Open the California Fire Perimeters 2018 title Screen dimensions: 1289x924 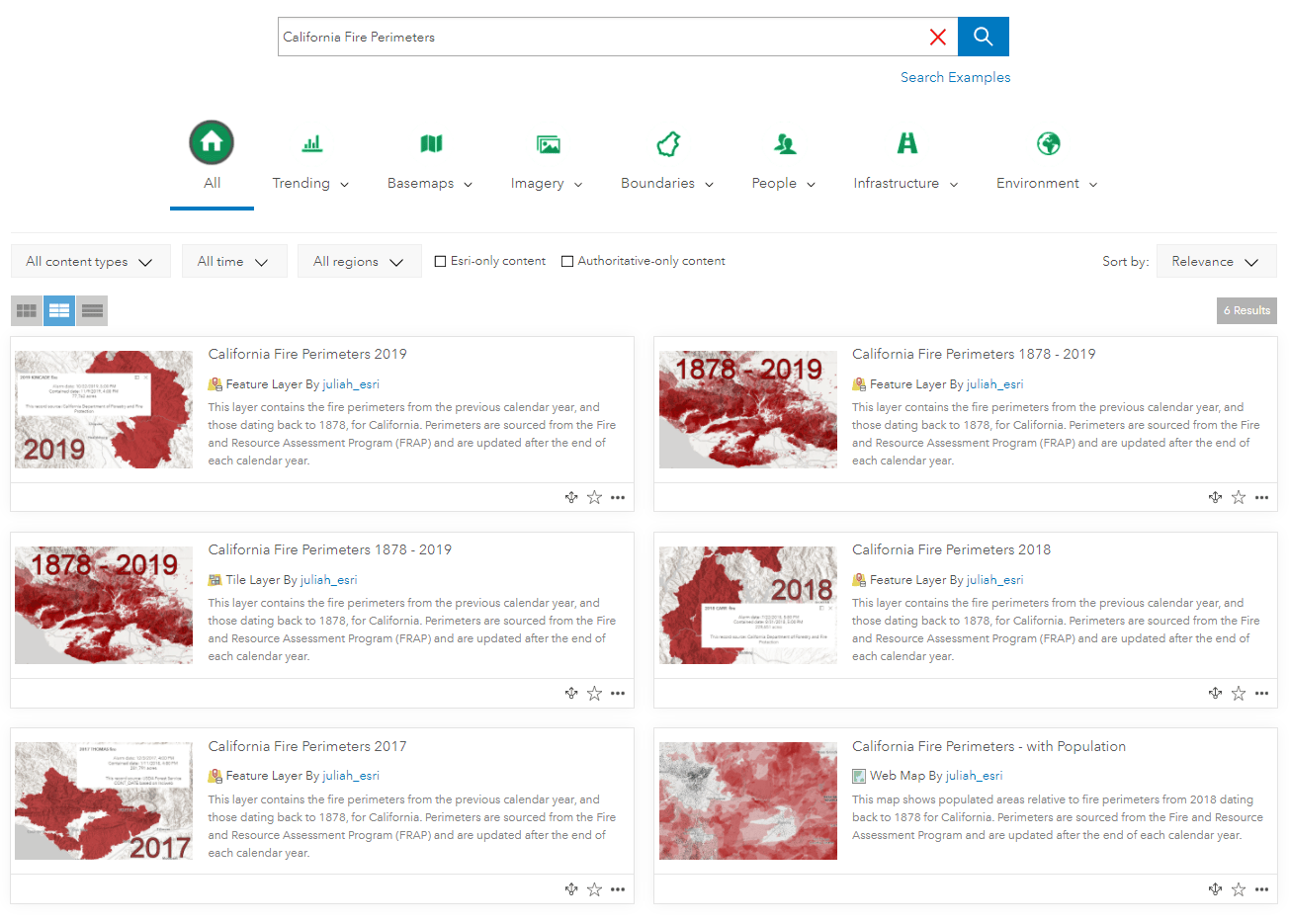click(x=952, y=549)
